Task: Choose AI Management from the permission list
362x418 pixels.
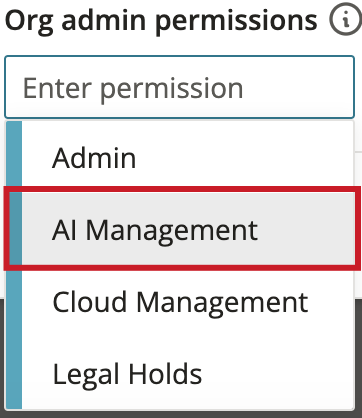Action: click(182, 229)
